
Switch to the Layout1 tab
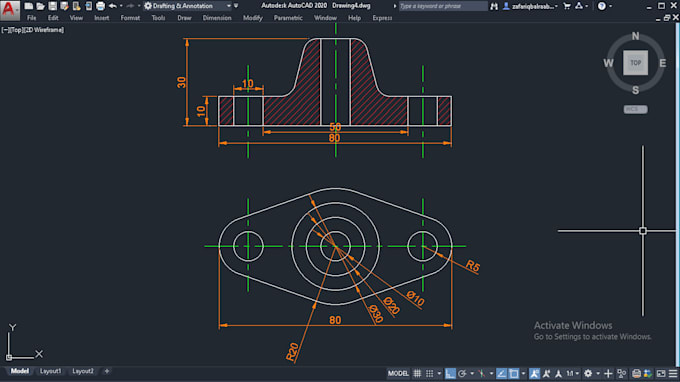[50, 371]
